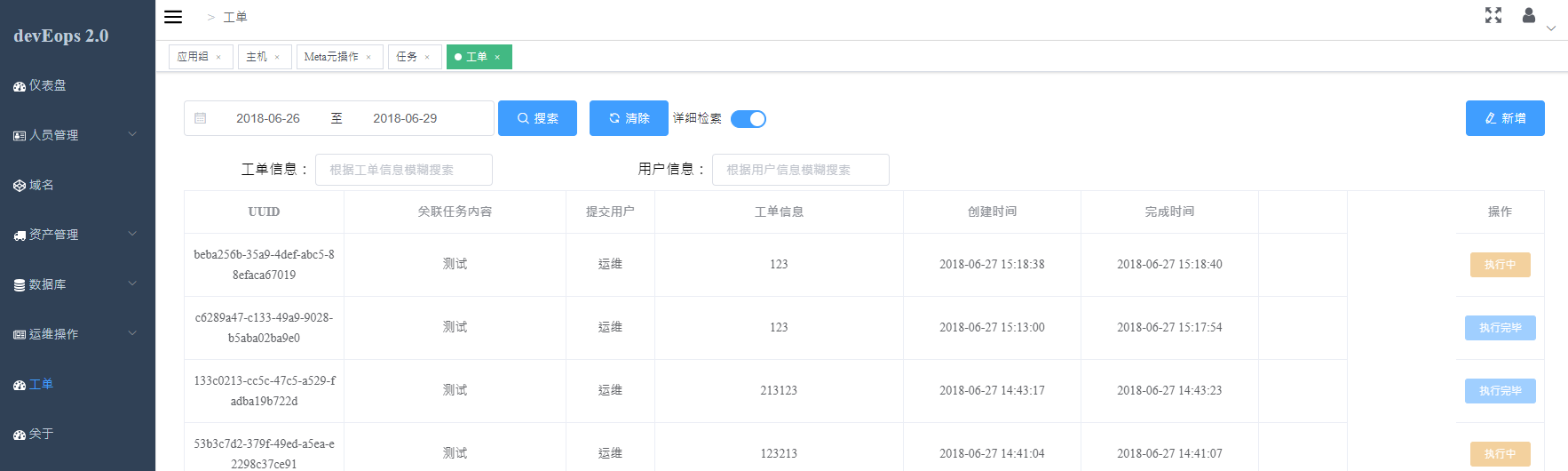
Task: Click the 人员管理 ID card icon
Action: tap(20, 136)
